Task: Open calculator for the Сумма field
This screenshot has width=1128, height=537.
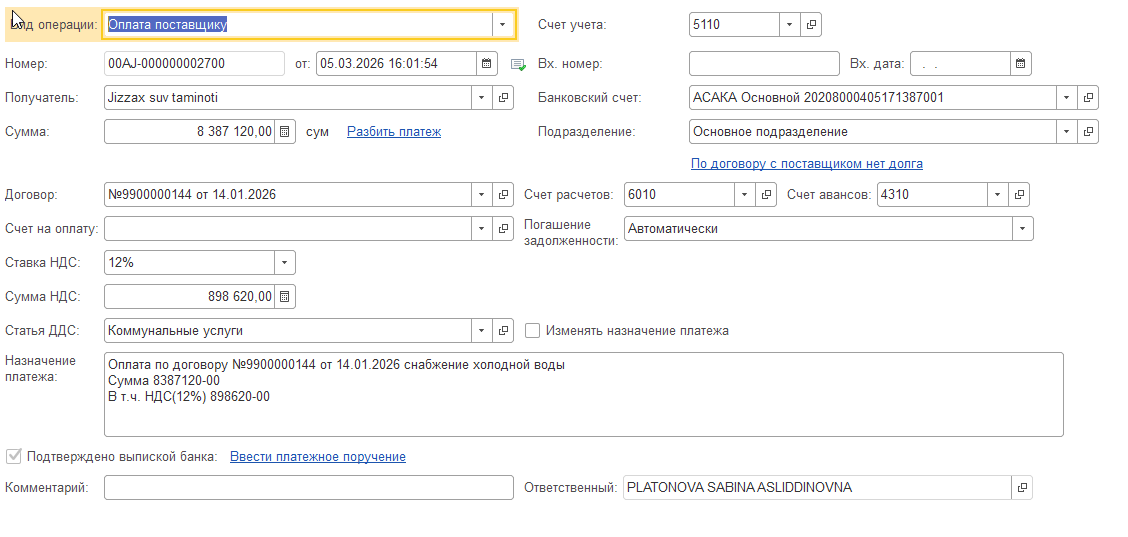Action: click(285, 131)
